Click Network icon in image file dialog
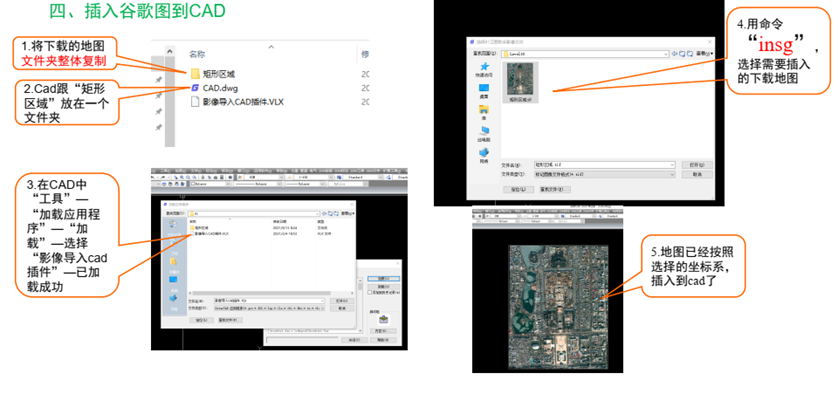Screen dimensions: 838x394 pos(484,152)
